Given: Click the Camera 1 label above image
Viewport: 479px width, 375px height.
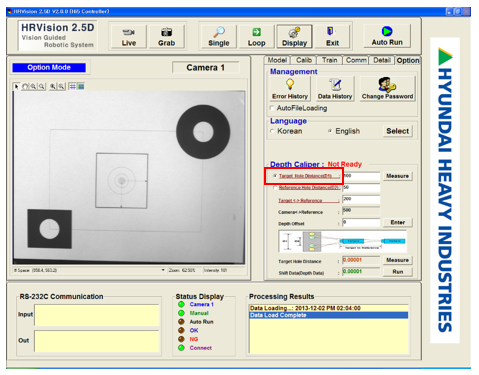Looking at the screenshot, I should pyautogui.click(x=205, y=68).
